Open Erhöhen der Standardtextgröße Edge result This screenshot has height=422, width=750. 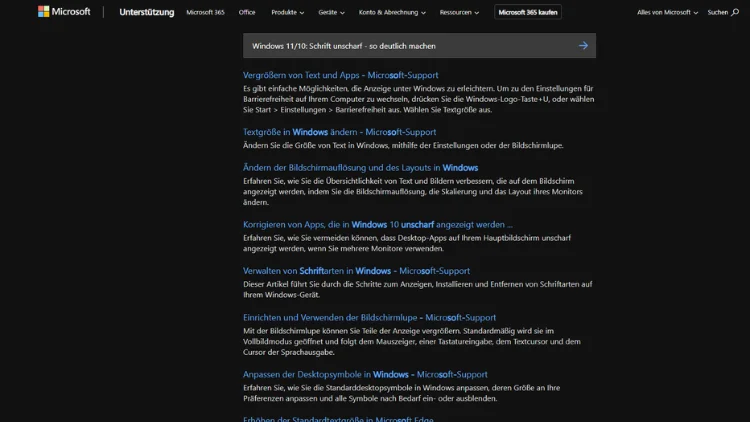pos(338,419)
